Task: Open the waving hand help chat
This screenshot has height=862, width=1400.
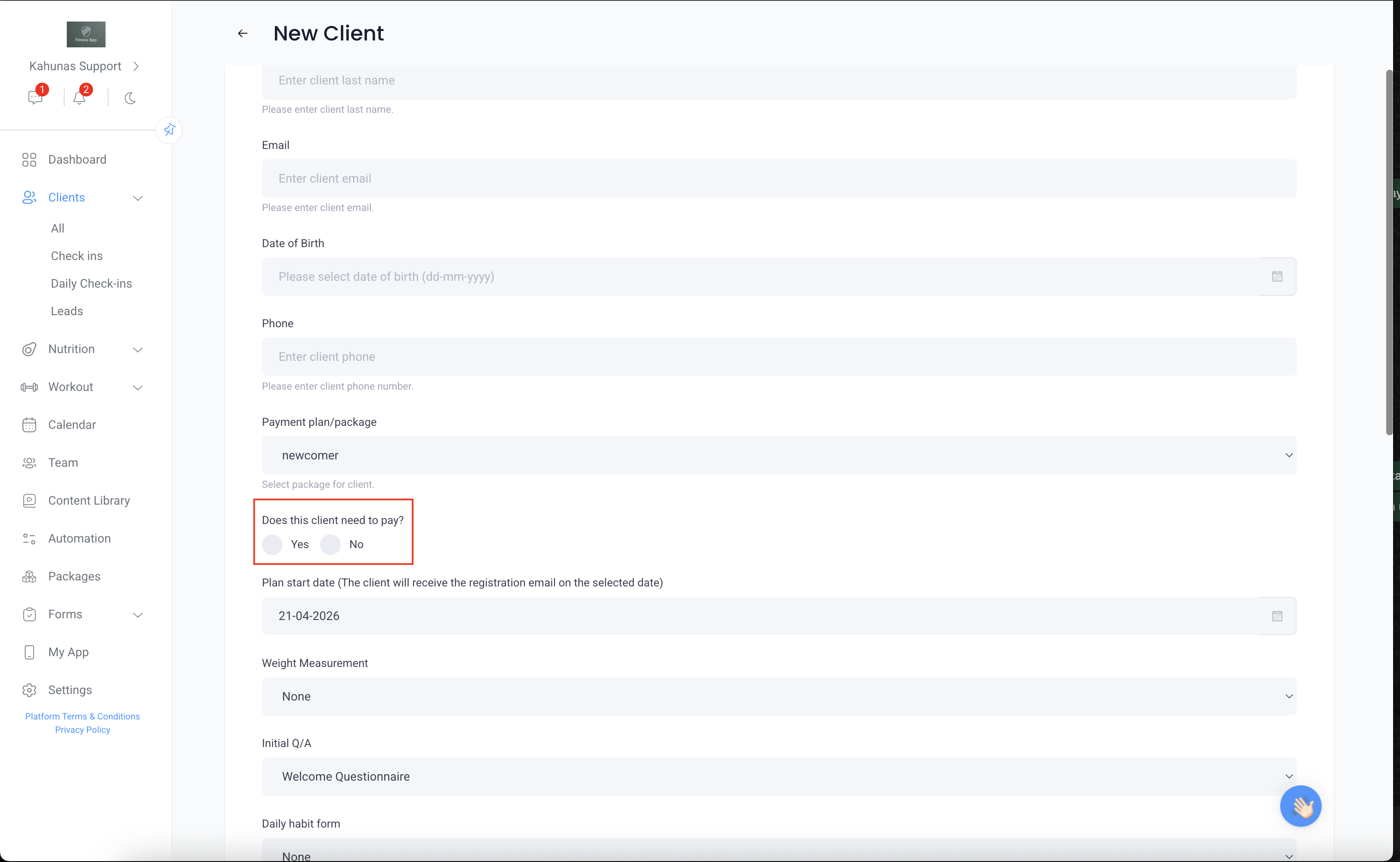Action: 1300,806
